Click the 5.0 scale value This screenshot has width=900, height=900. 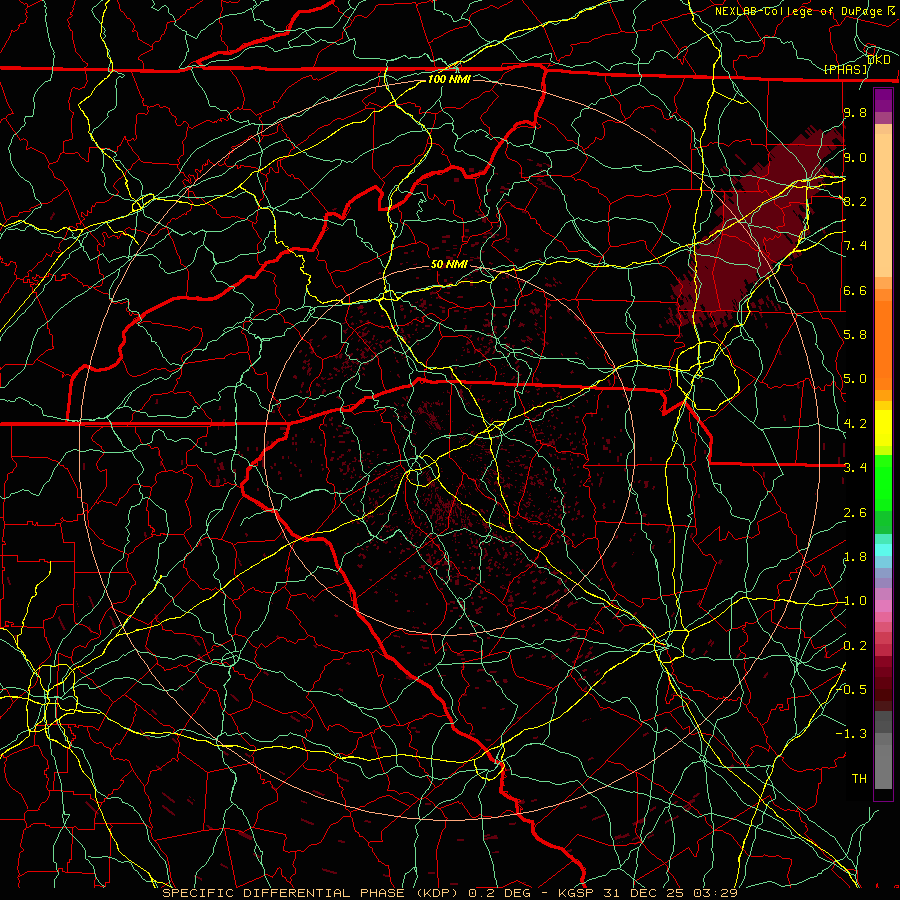point(855,379)
